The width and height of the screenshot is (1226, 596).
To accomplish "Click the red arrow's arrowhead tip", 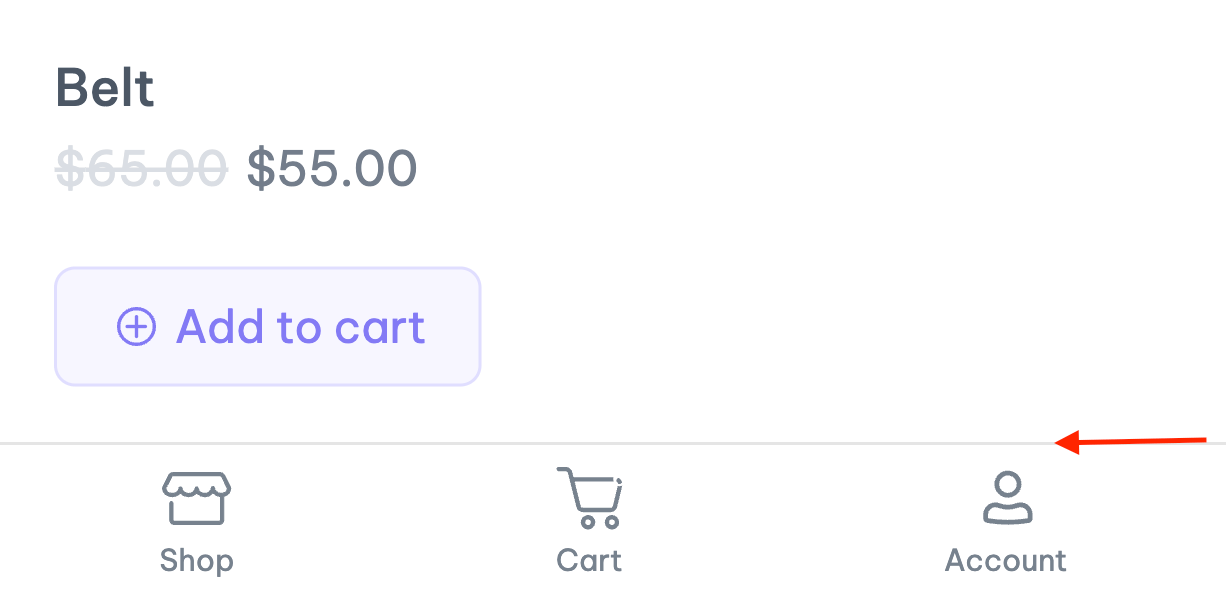I will (1060, 443).
